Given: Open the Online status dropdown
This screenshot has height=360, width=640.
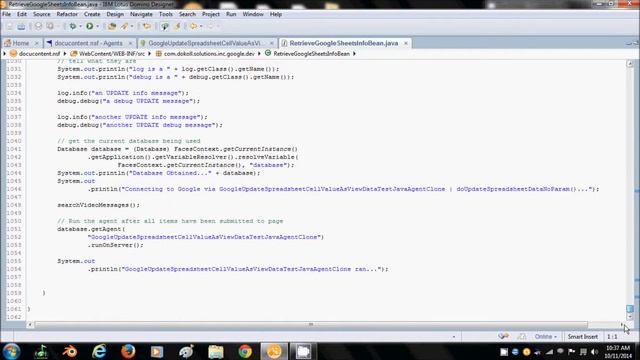Looking at the screenshot, I should coord(546,337).
